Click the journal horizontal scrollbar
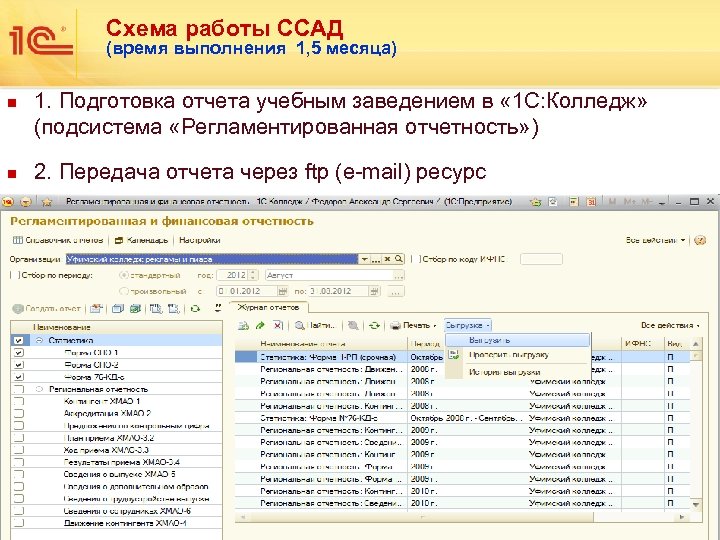This screenshot has width=720, height=540. pyautogui.click(x=463, y=517)
